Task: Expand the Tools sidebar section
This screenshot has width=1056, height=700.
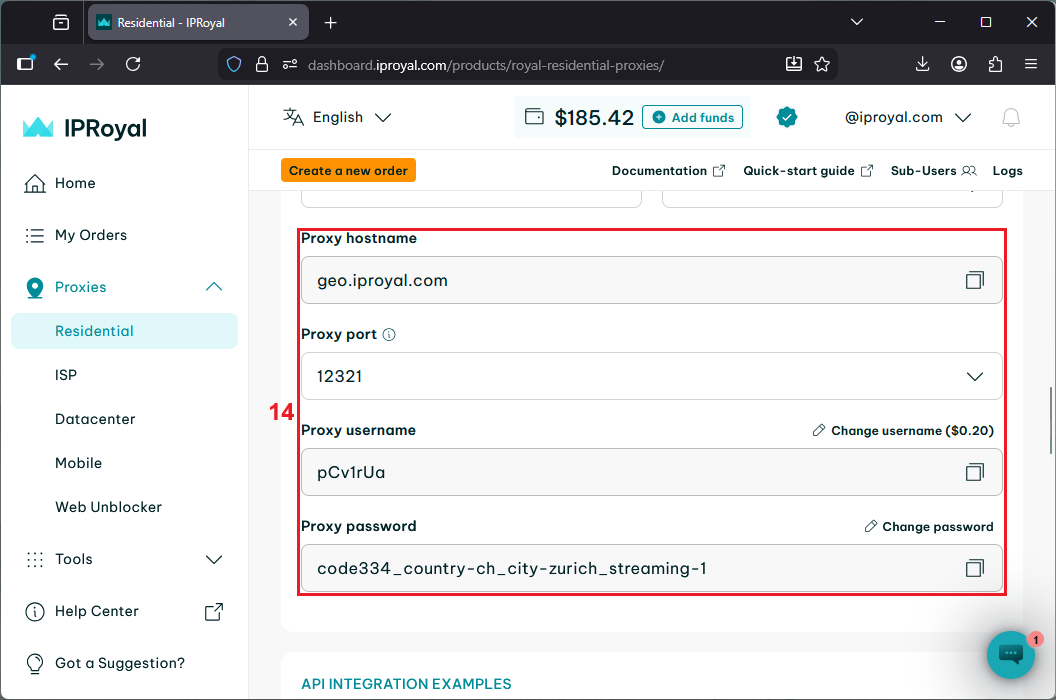Action: [213, 559]
